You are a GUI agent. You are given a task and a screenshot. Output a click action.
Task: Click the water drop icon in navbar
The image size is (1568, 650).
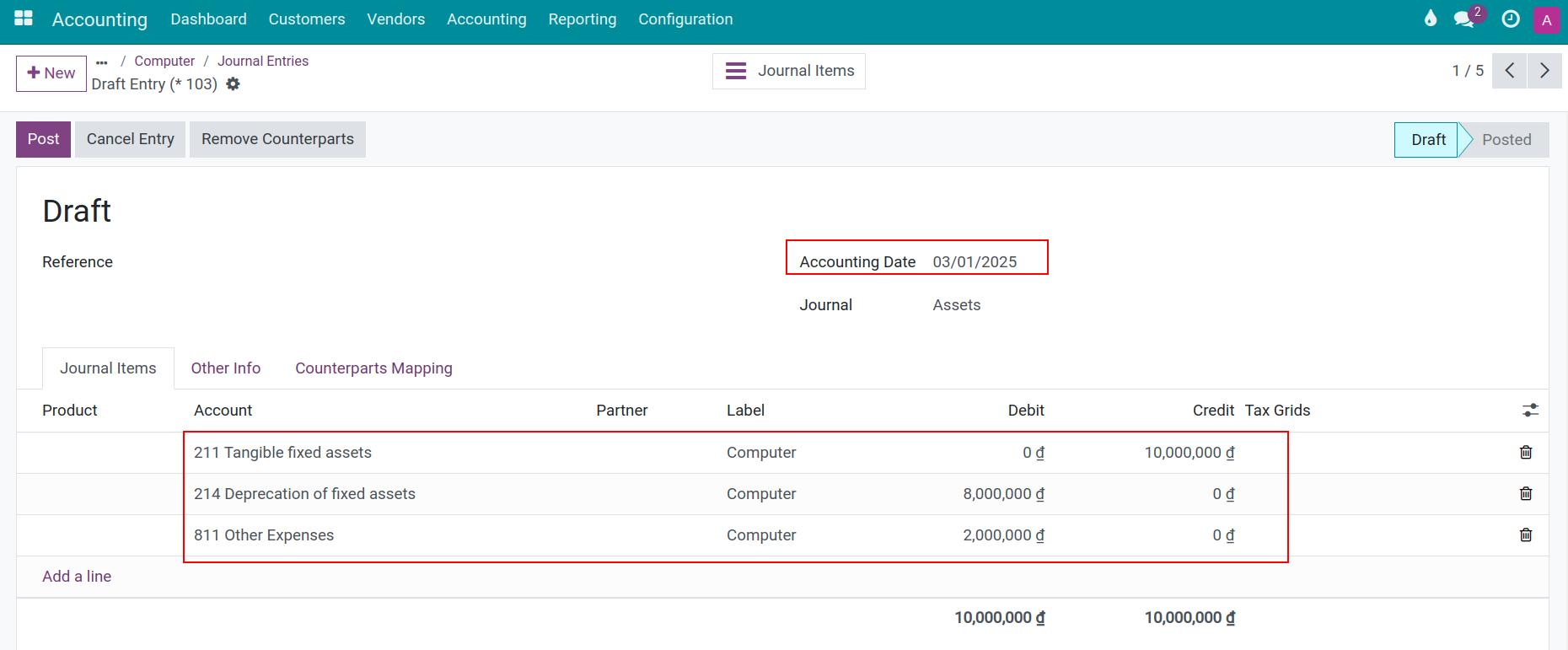1430,19
